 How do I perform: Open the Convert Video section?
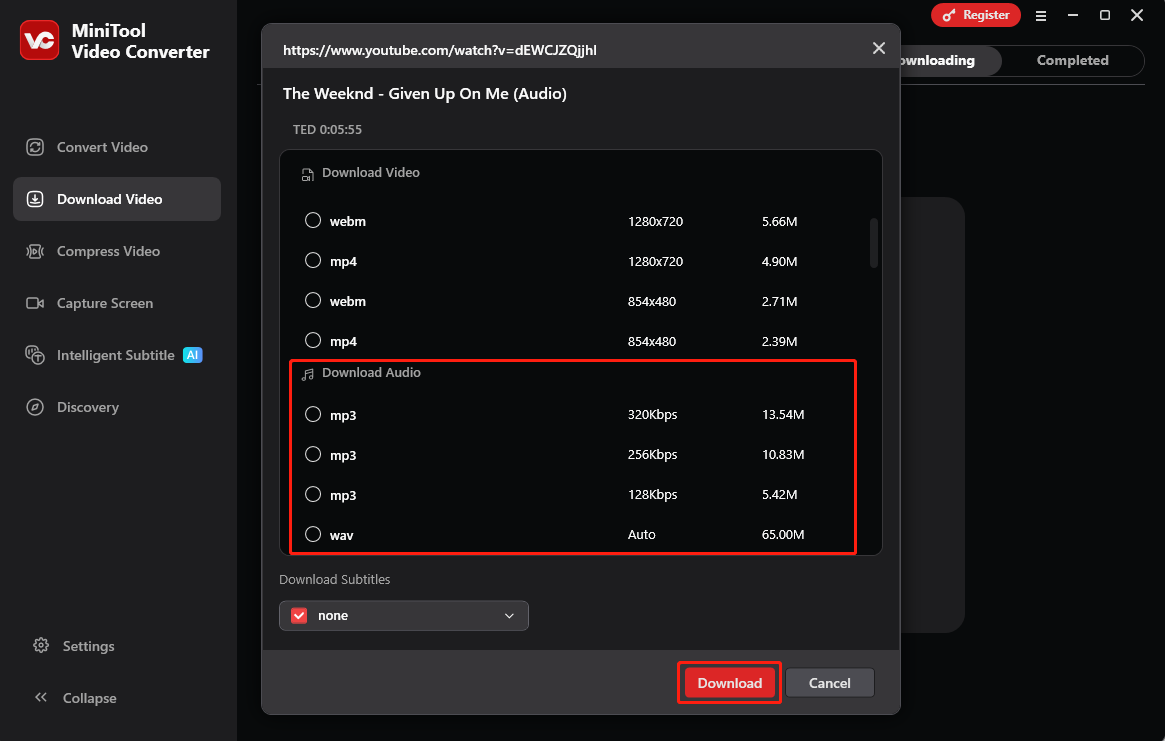coord(100,147)
